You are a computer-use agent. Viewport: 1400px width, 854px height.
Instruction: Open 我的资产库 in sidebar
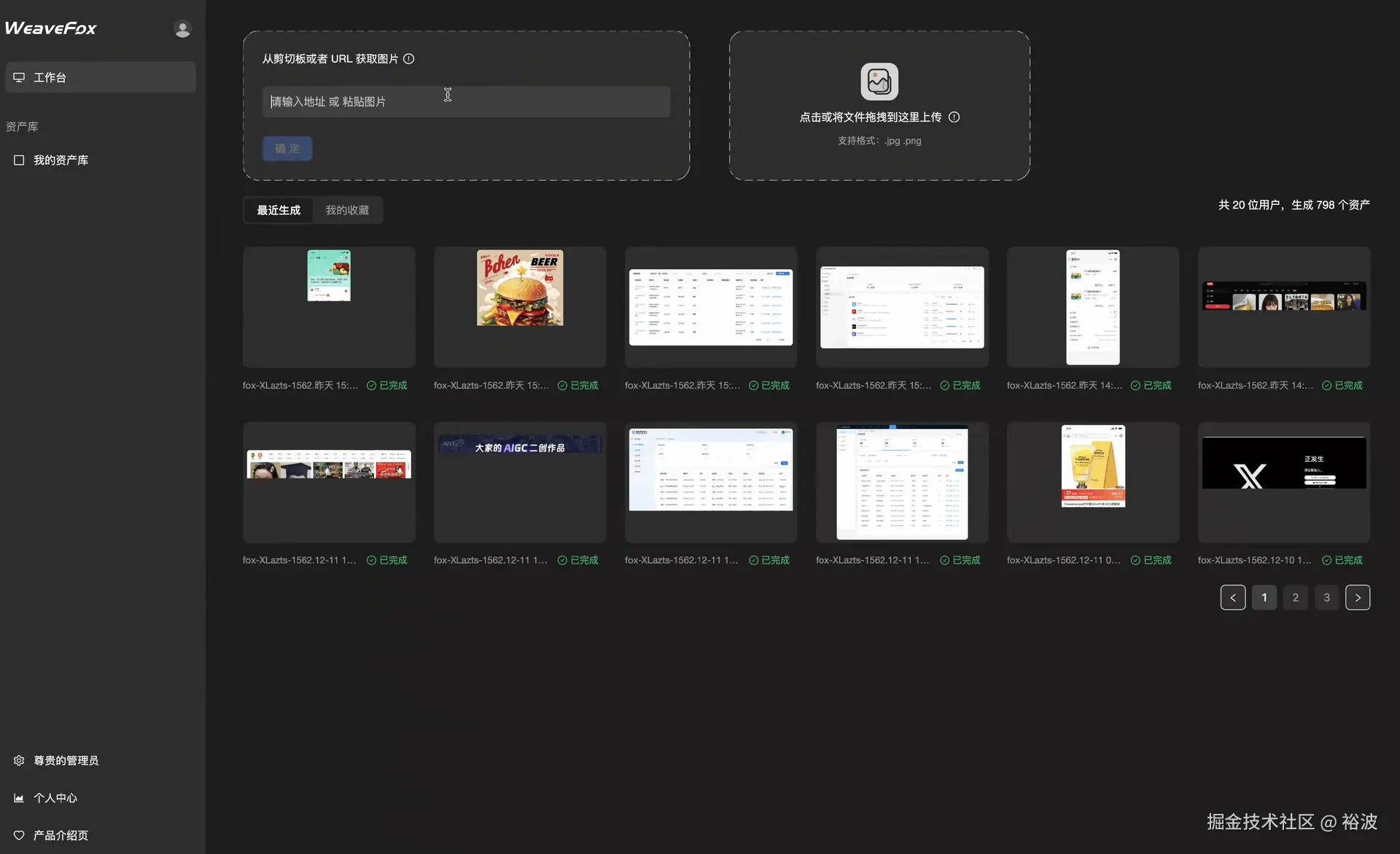click(61, 160)
